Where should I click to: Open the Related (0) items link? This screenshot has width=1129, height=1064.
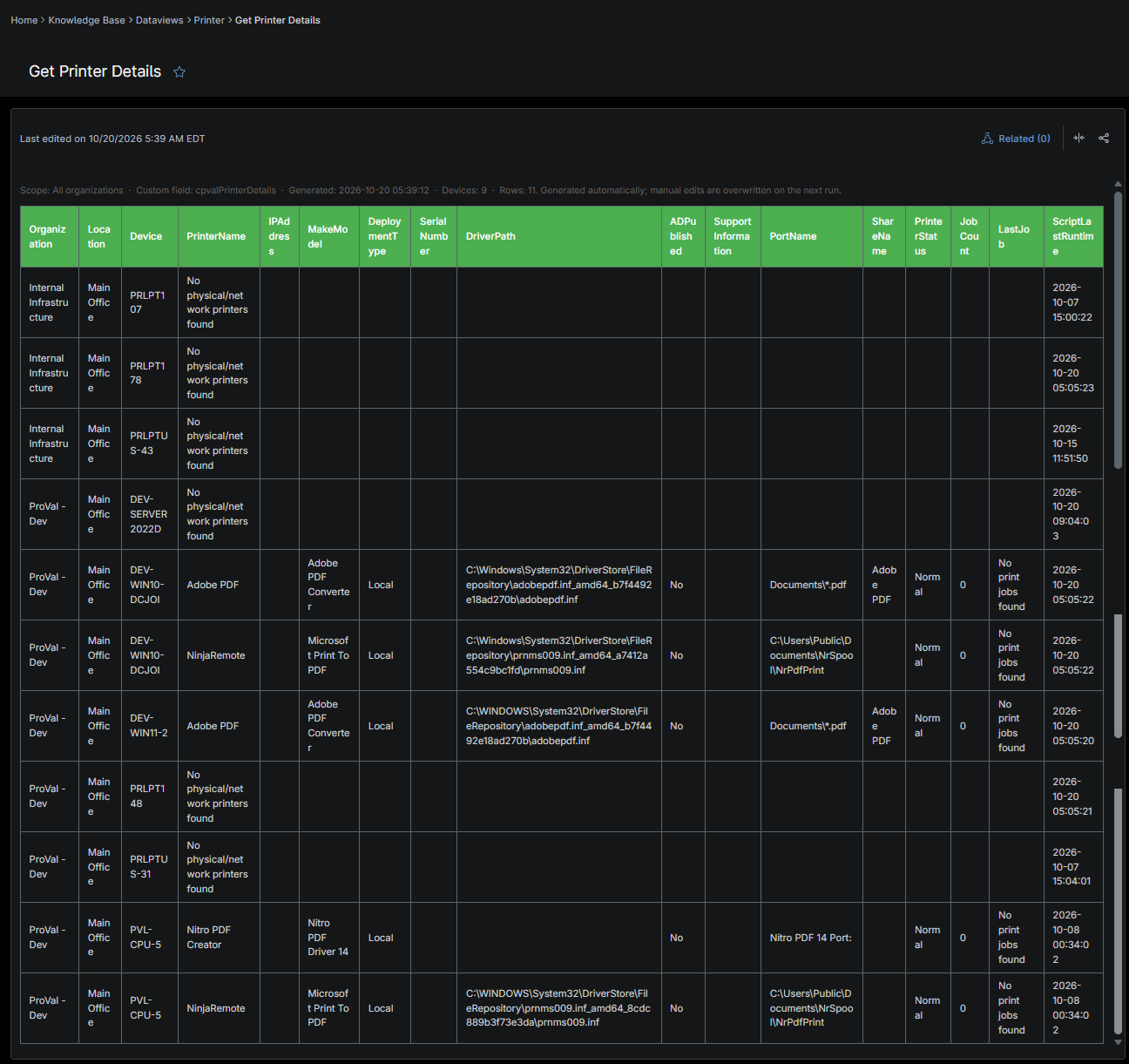[x=1016, y=139]
